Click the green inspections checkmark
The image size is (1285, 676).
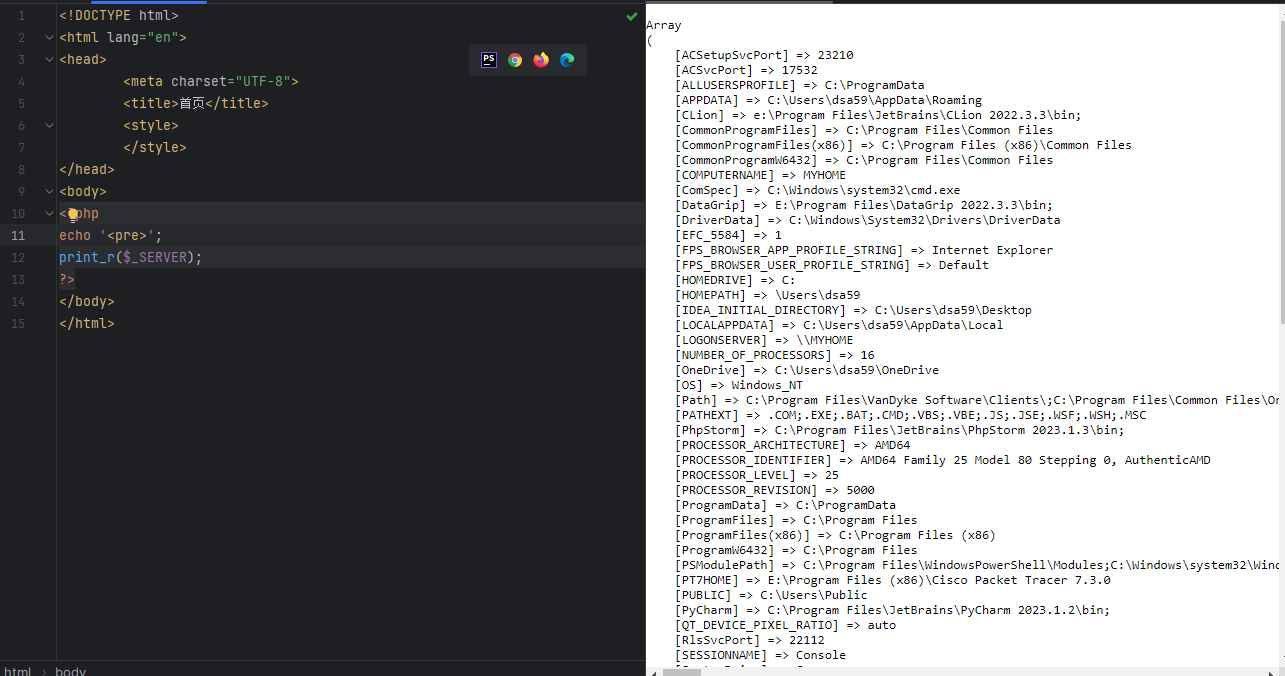(630, 16)
